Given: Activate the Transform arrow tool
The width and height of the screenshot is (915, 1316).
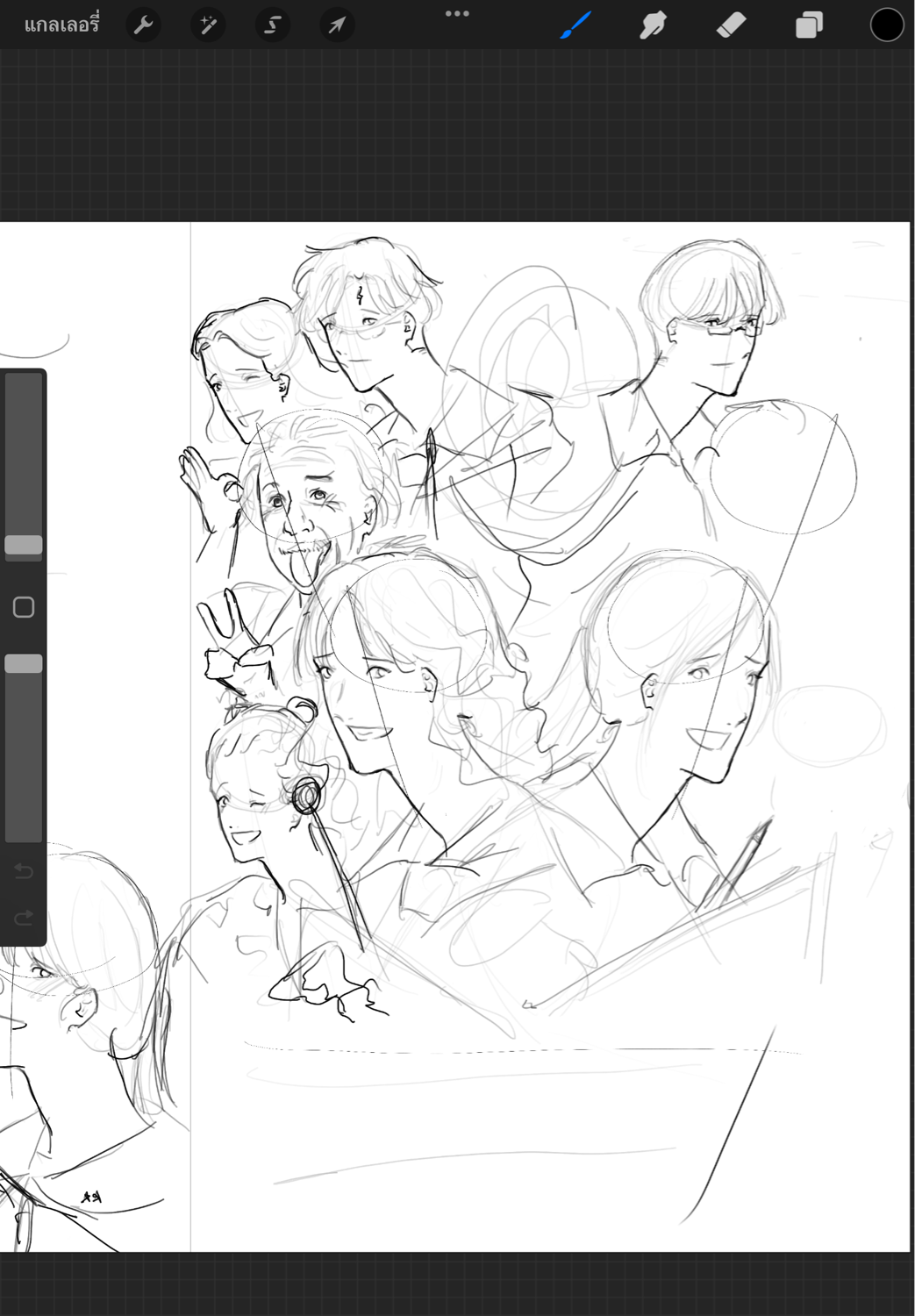Looking at the screenshot, I should (x=337, y=25).
